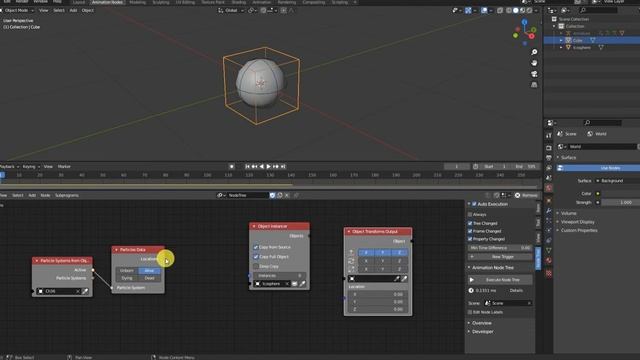640x360 pixels.
Task: Click eyedropper in Object Instancer node
Action: tap(302, 284)
